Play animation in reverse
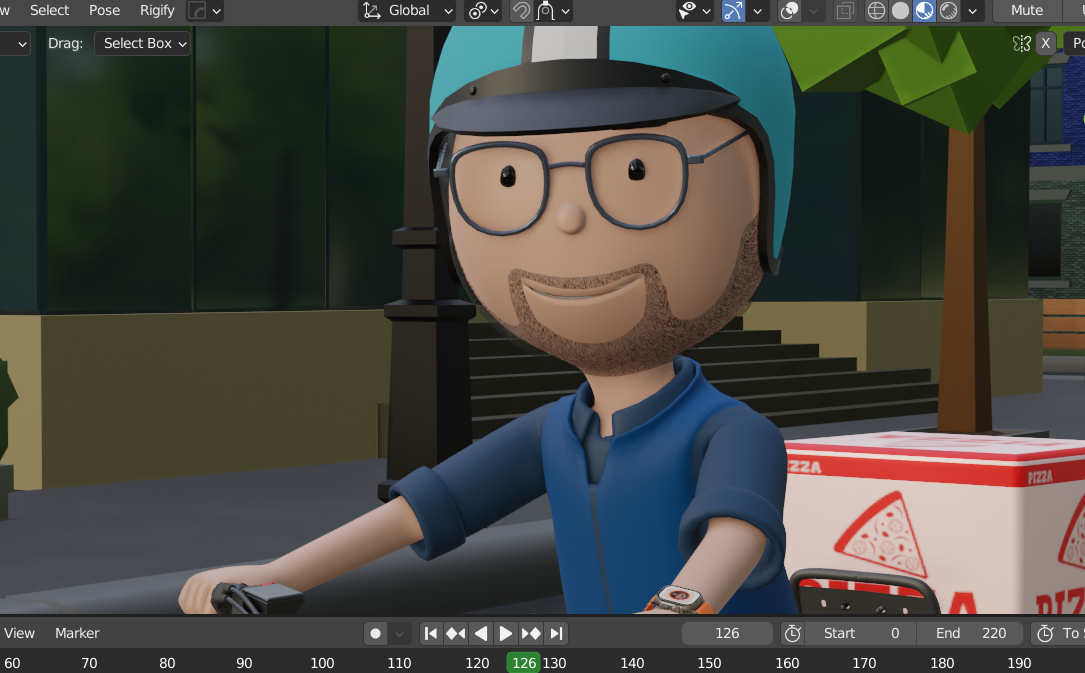This screenshot has width=1085, height=673. tap(481, 633)
